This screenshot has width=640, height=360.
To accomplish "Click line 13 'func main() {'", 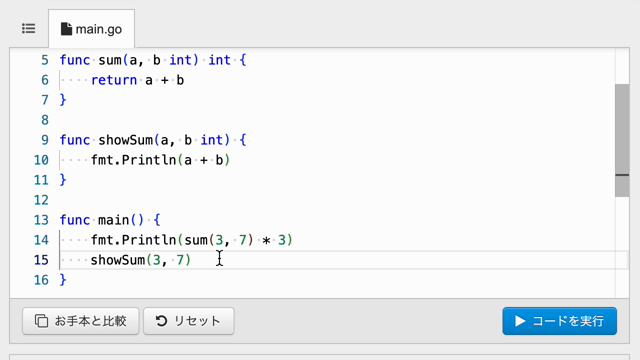I will (110, 220).
